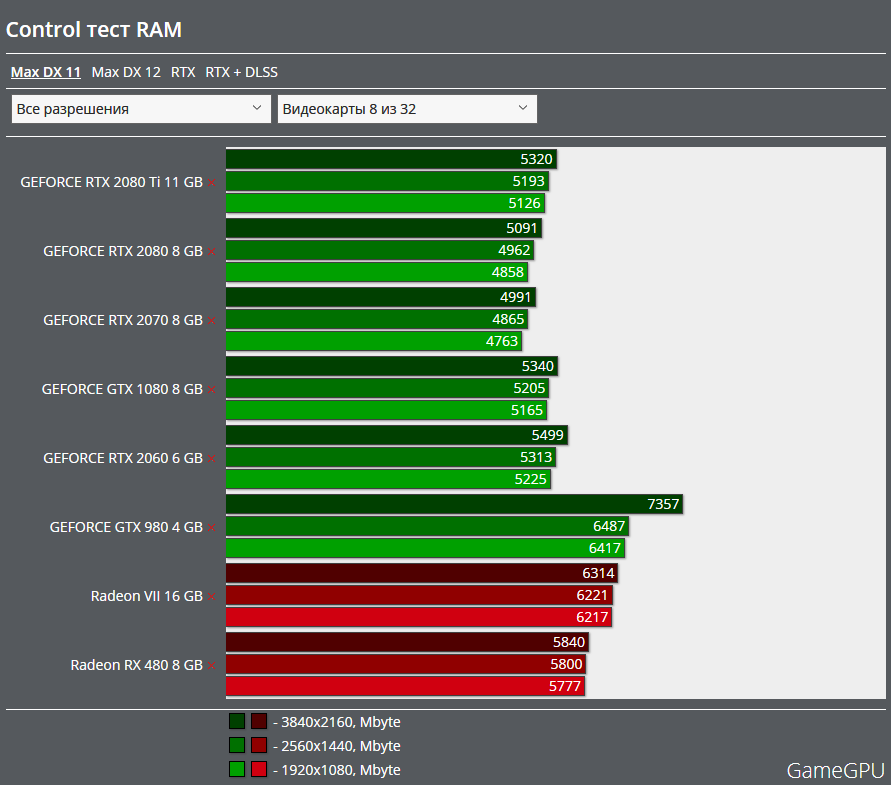Open the RTX + DLSS tab

(242, 72)
